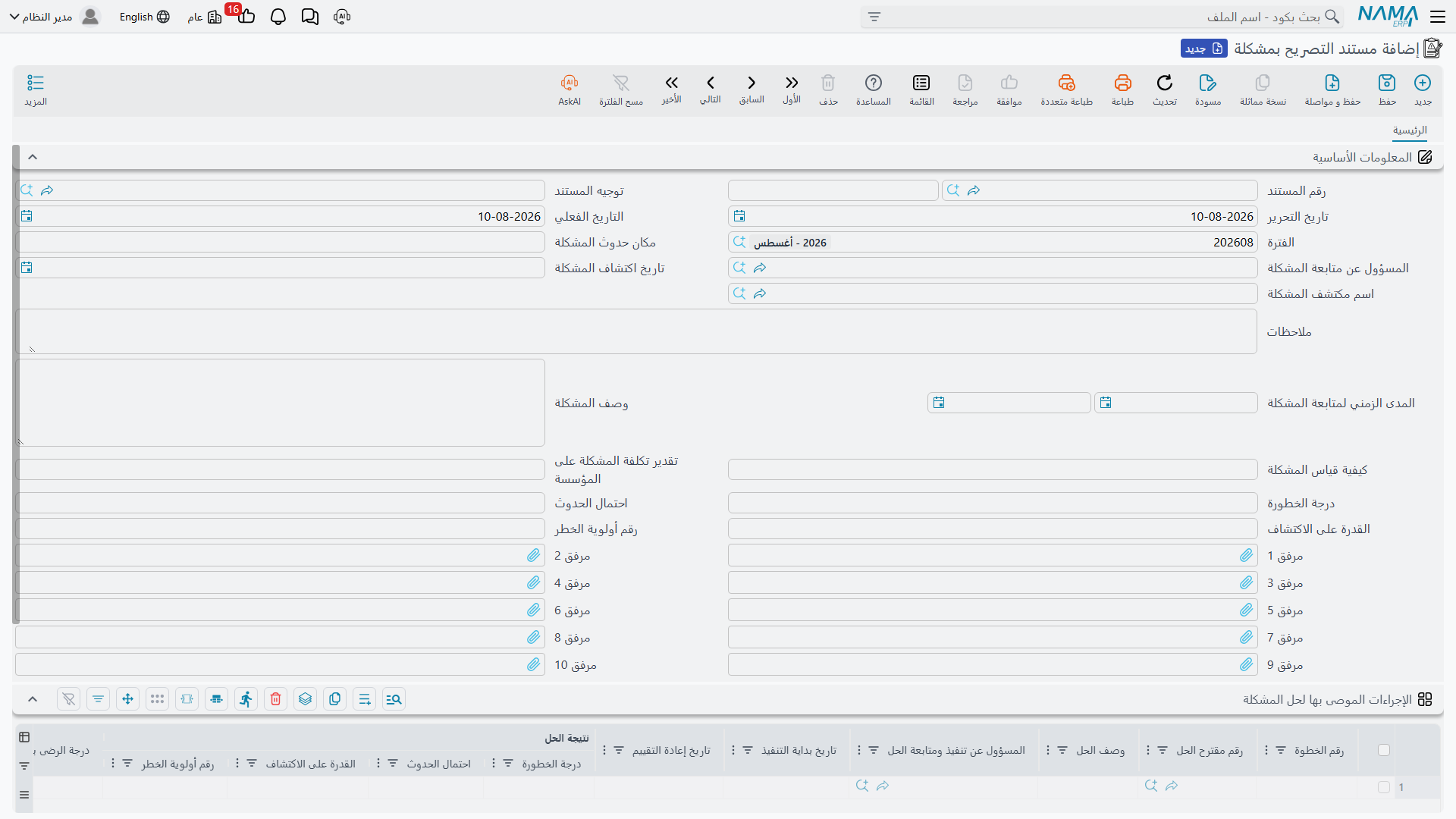1456x819 pixels.
Task: Open chat messages icon in header
Action: pyautogui.click(x=309, y=17)
